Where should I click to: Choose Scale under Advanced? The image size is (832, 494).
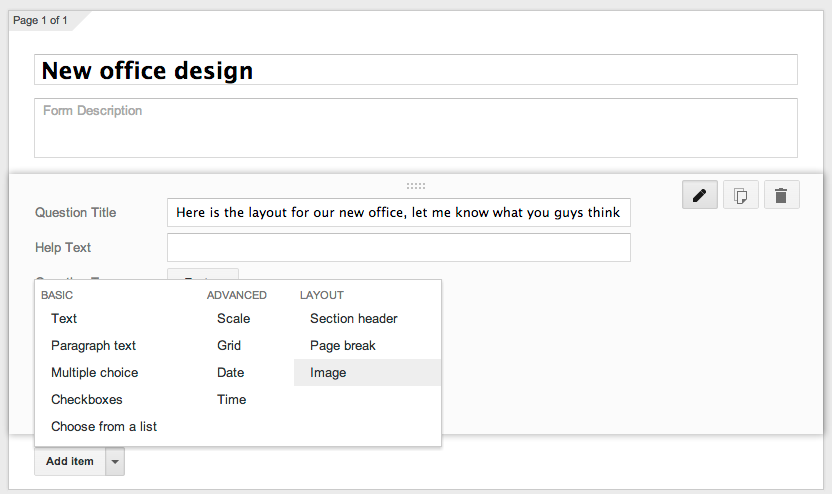point(233,318)
